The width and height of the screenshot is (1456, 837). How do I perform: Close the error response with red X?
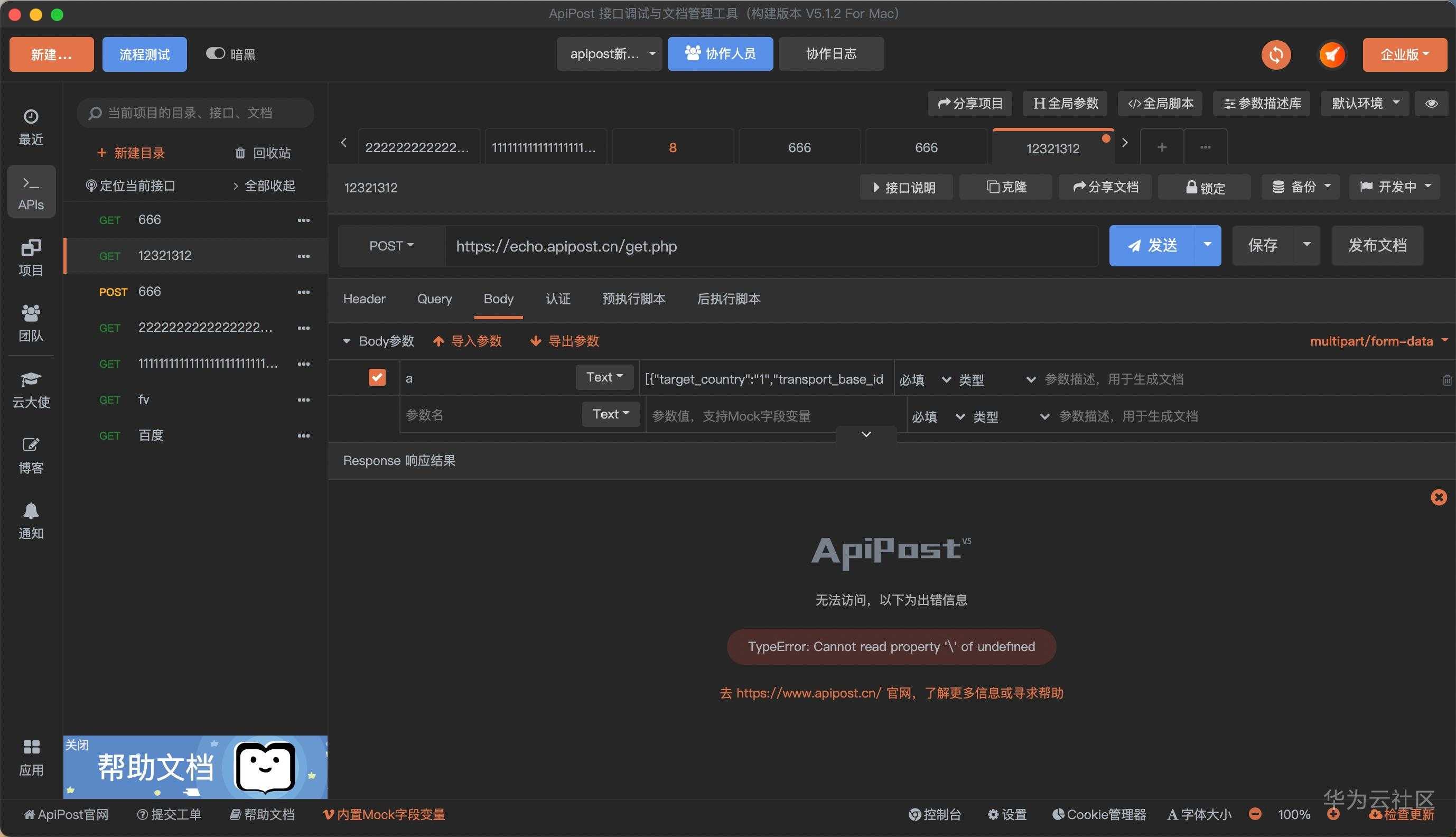coord(1438,497)
